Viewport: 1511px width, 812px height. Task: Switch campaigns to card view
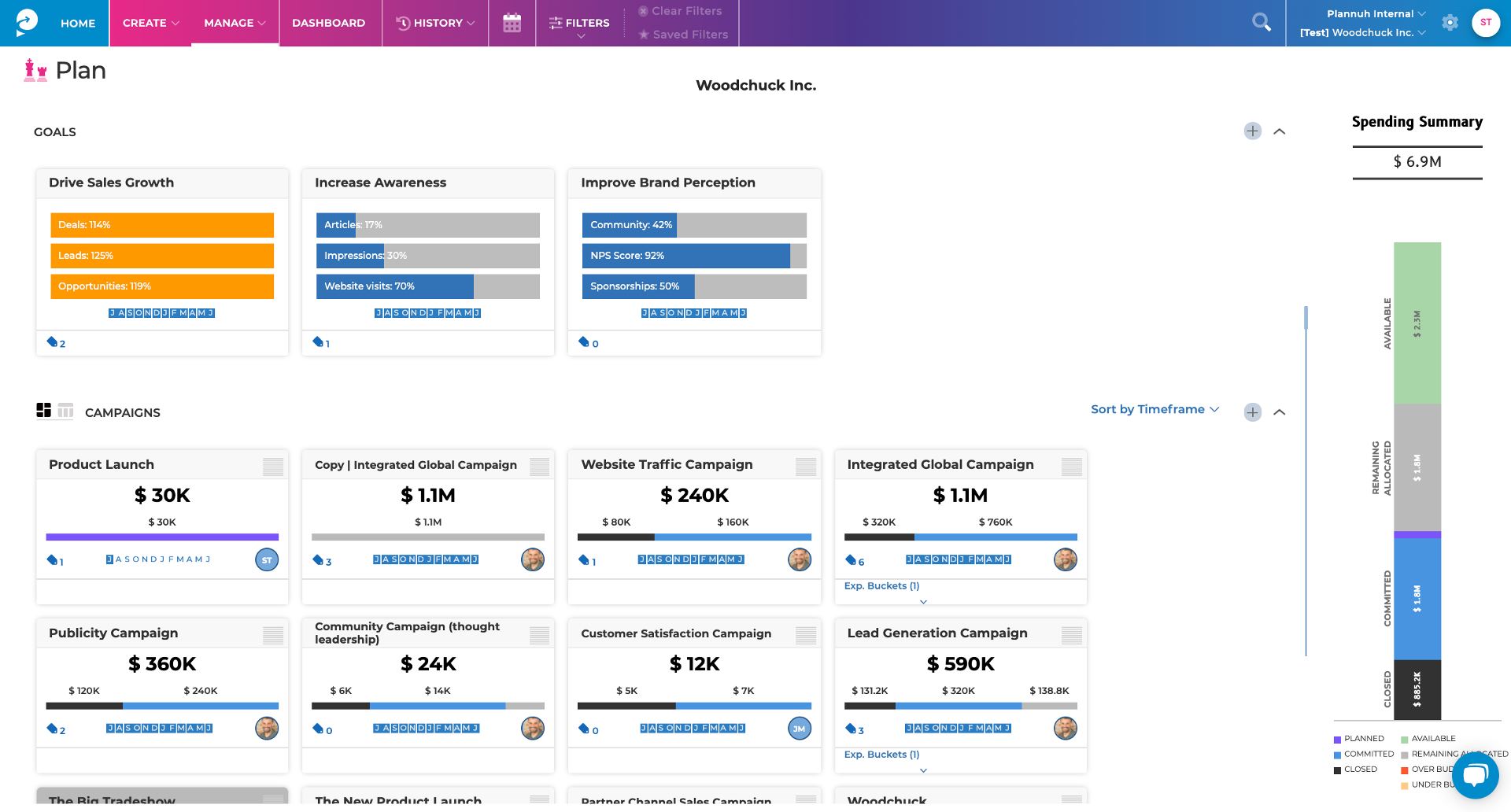pos(43,409)
